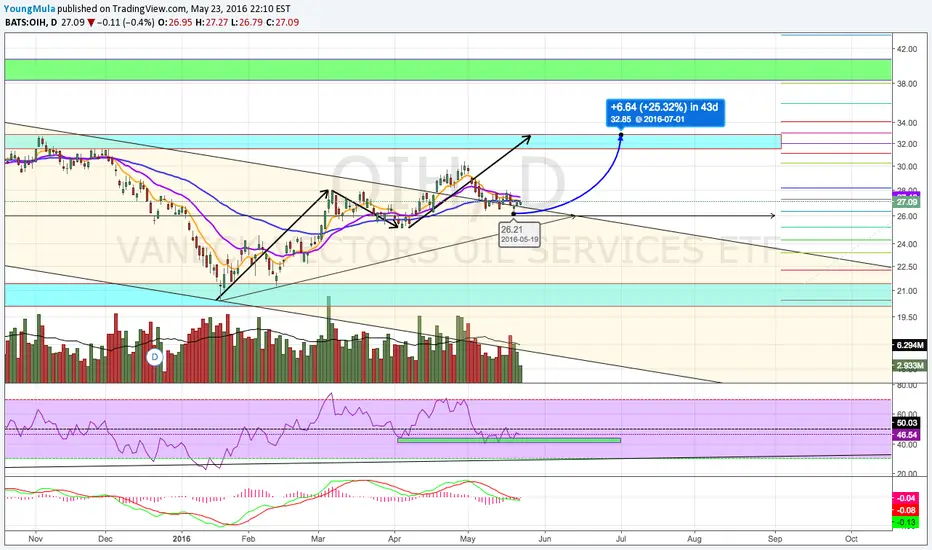932x550 pixels.
Task: Click the 50.03 RSI axis label
Action: (906, 423)
